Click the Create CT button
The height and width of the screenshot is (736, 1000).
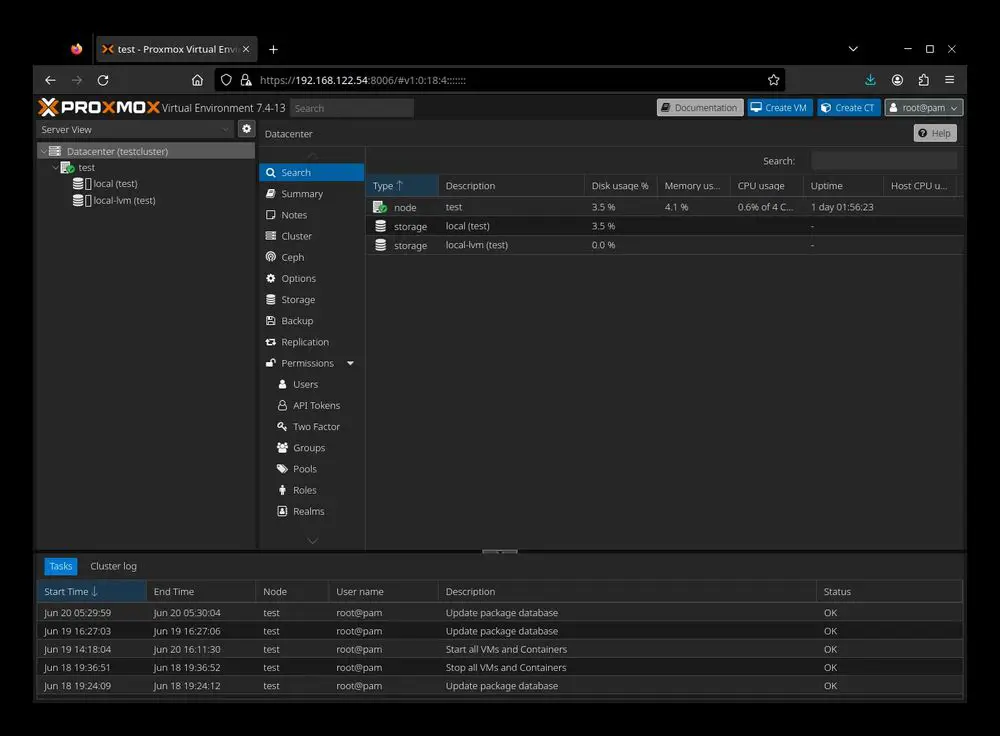click(848, 108)
